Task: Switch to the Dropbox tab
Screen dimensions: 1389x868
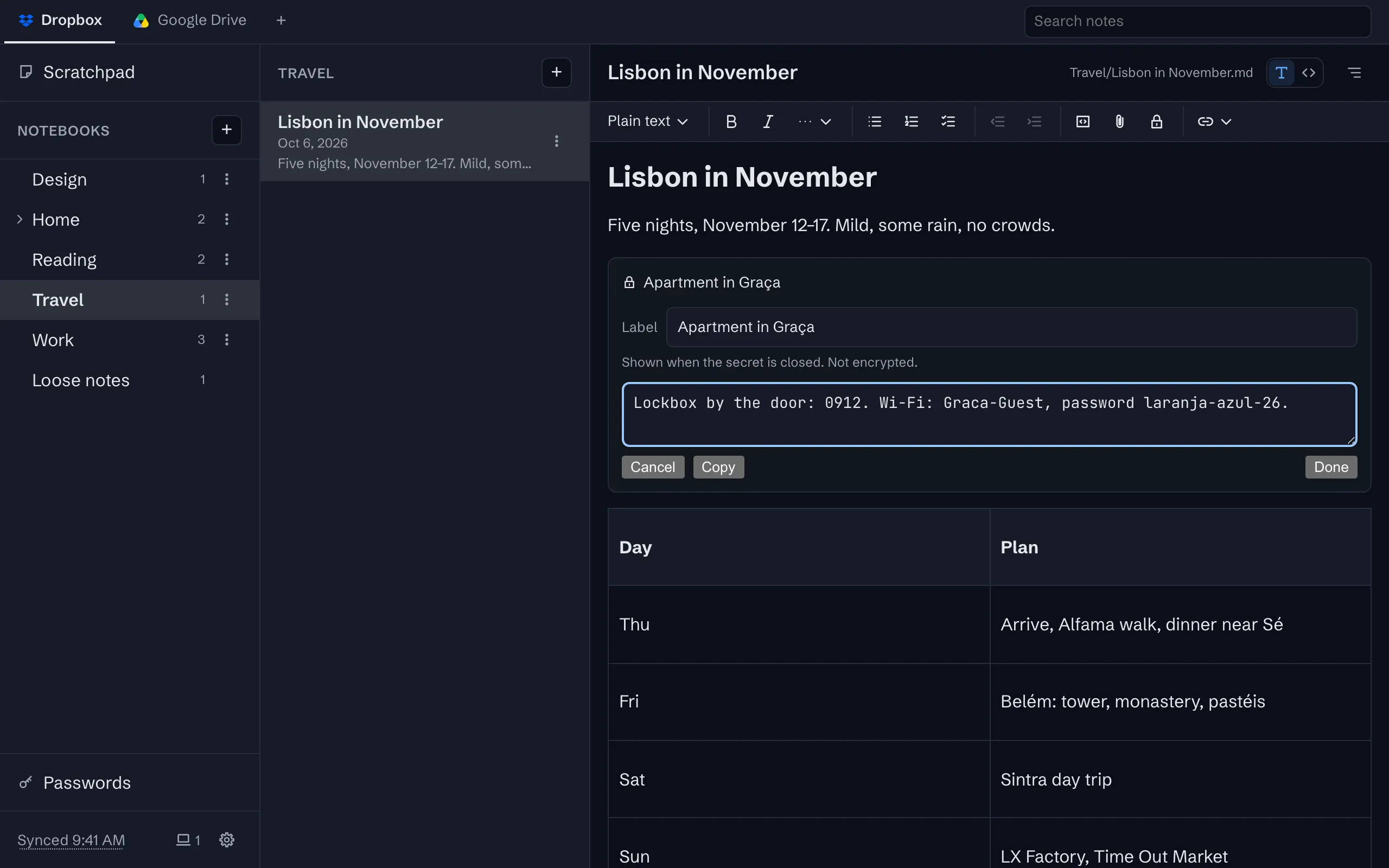Action: (x=60, y=20)
